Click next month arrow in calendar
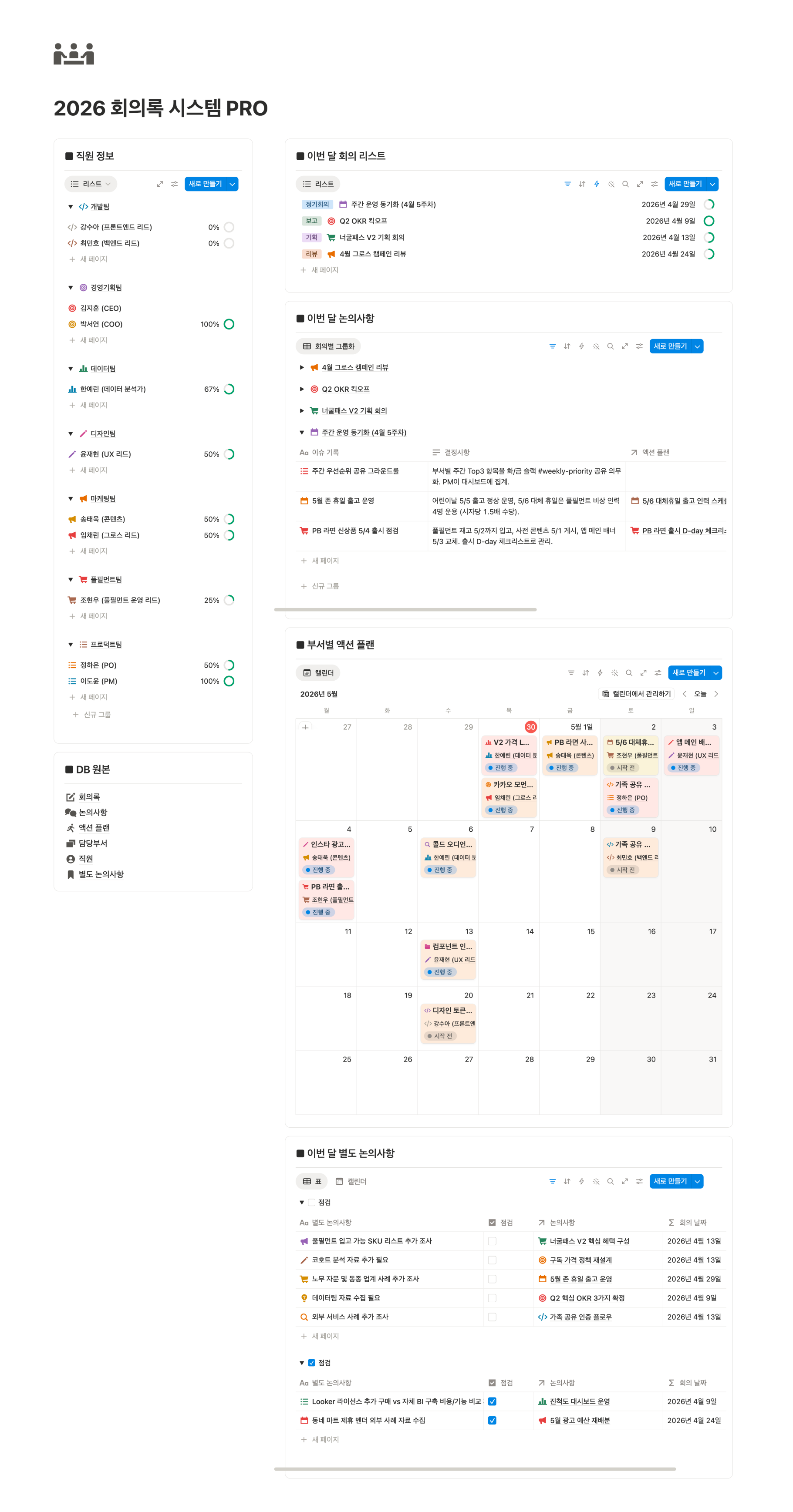 coord(716,694)
